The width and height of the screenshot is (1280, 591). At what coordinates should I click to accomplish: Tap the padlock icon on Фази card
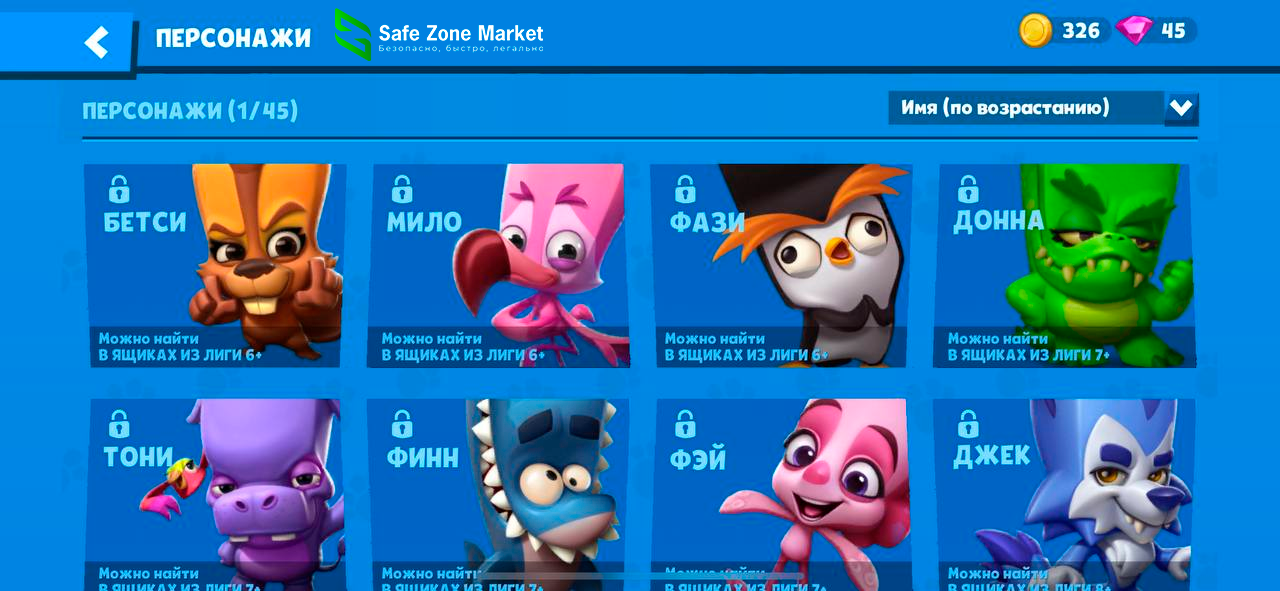coord(685,188)
